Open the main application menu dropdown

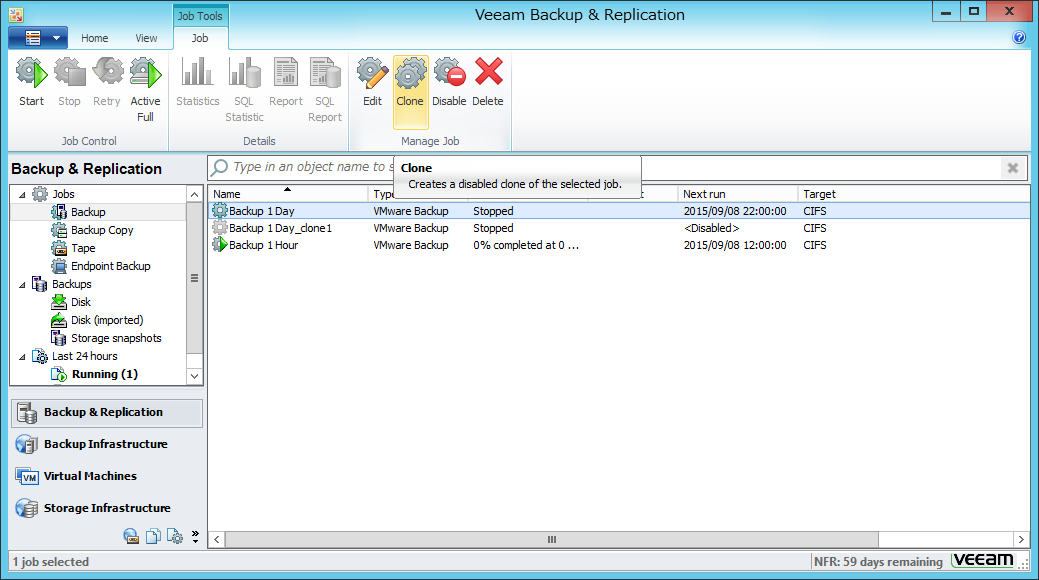coord(37,38)
